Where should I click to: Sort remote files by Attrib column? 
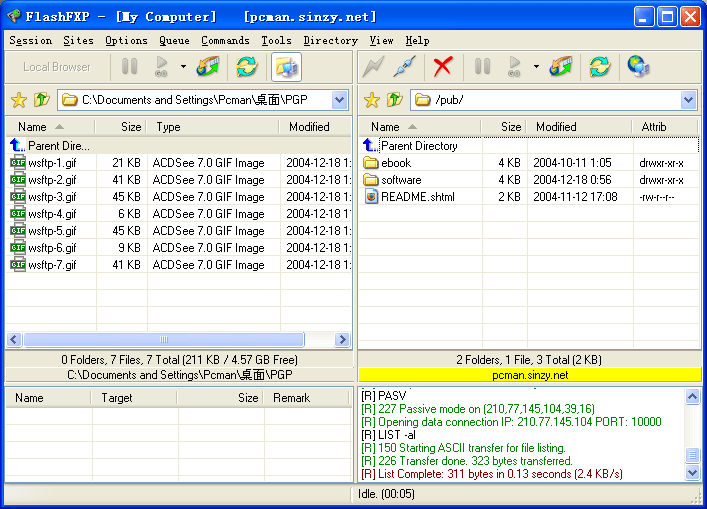[x=666, y=127]
